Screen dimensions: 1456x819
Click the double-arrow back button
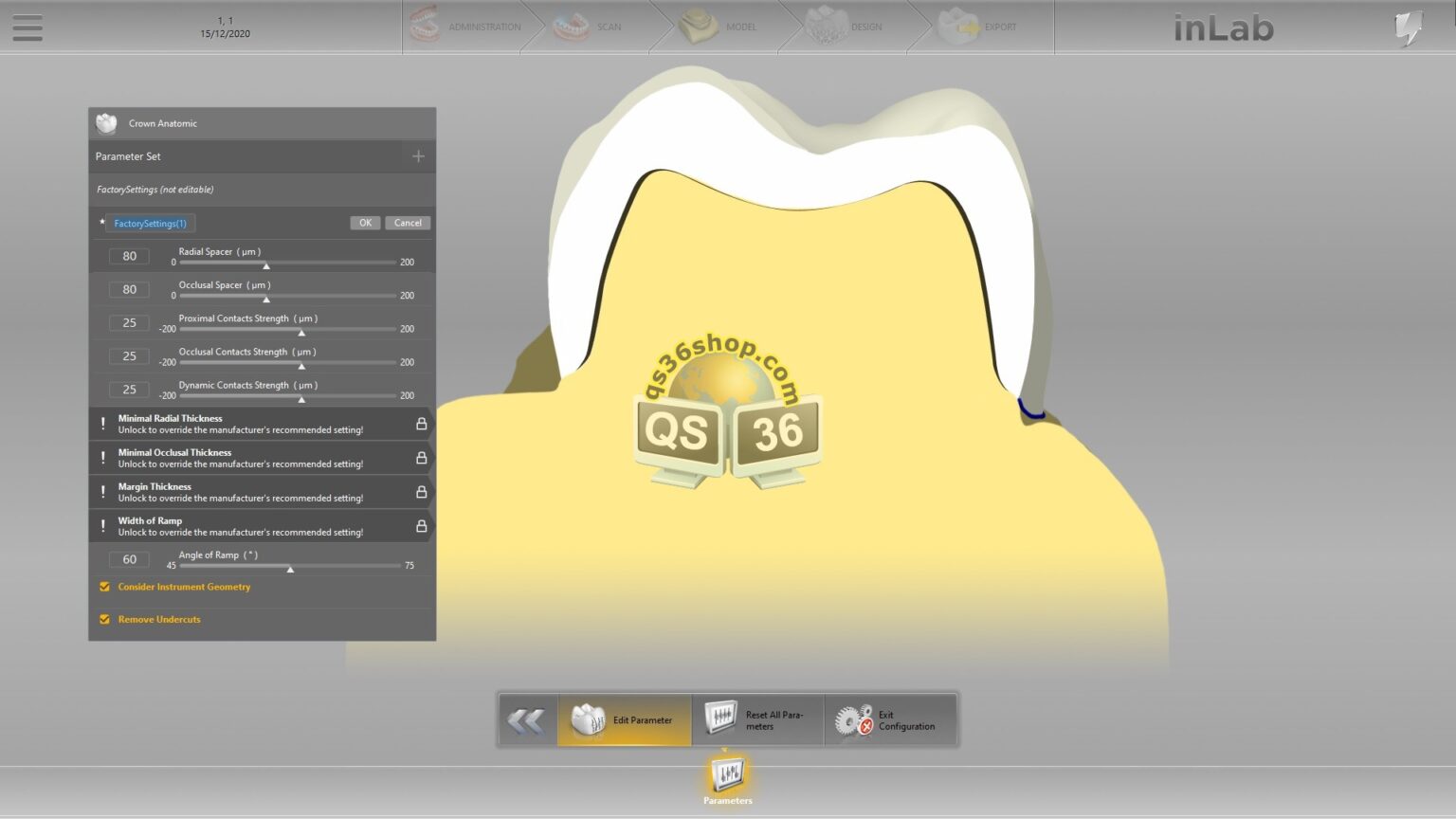(x=527, y=720)
